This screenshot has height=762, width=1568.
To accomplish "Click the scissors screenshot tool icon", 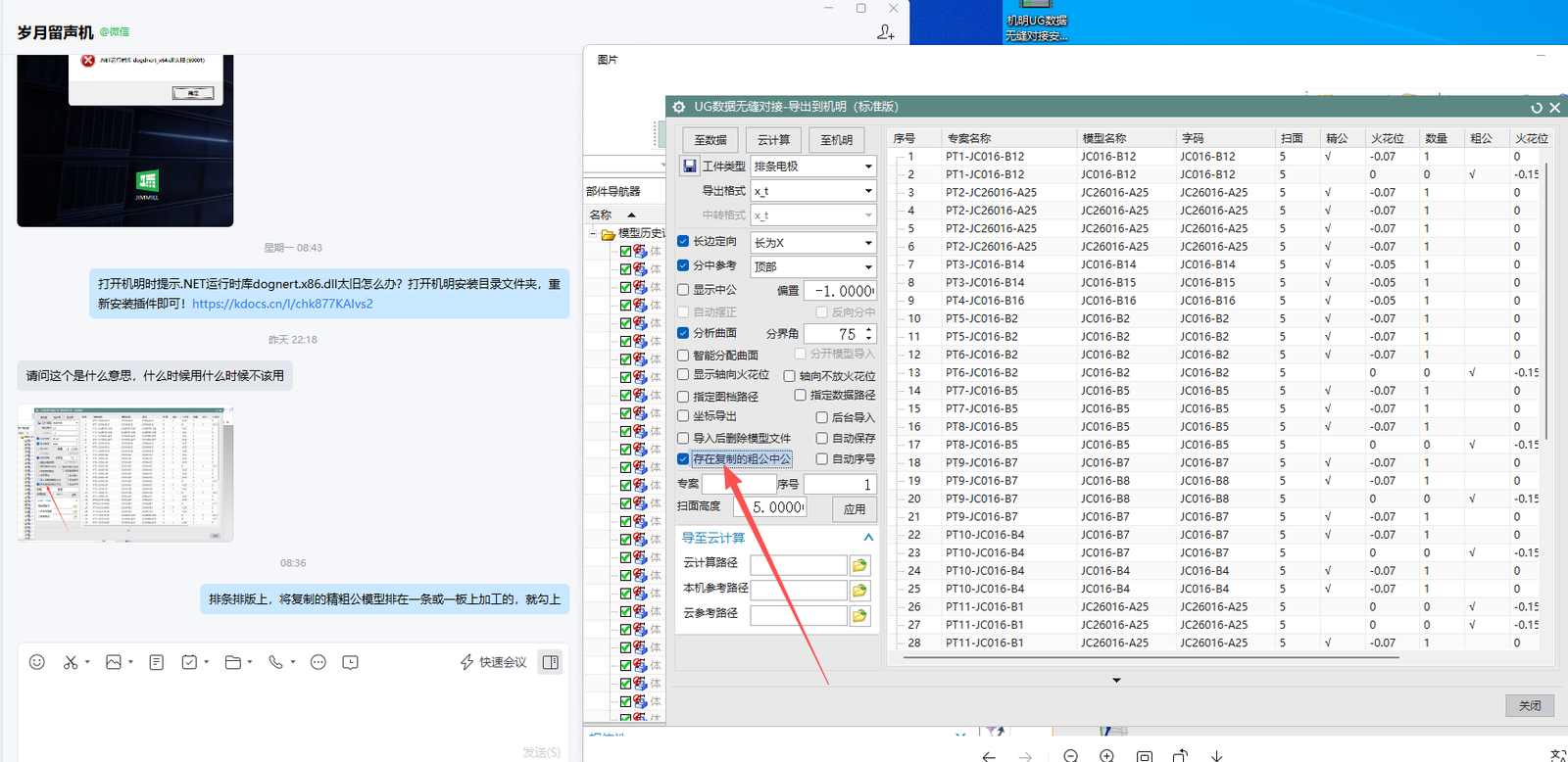I will [70, 662].
